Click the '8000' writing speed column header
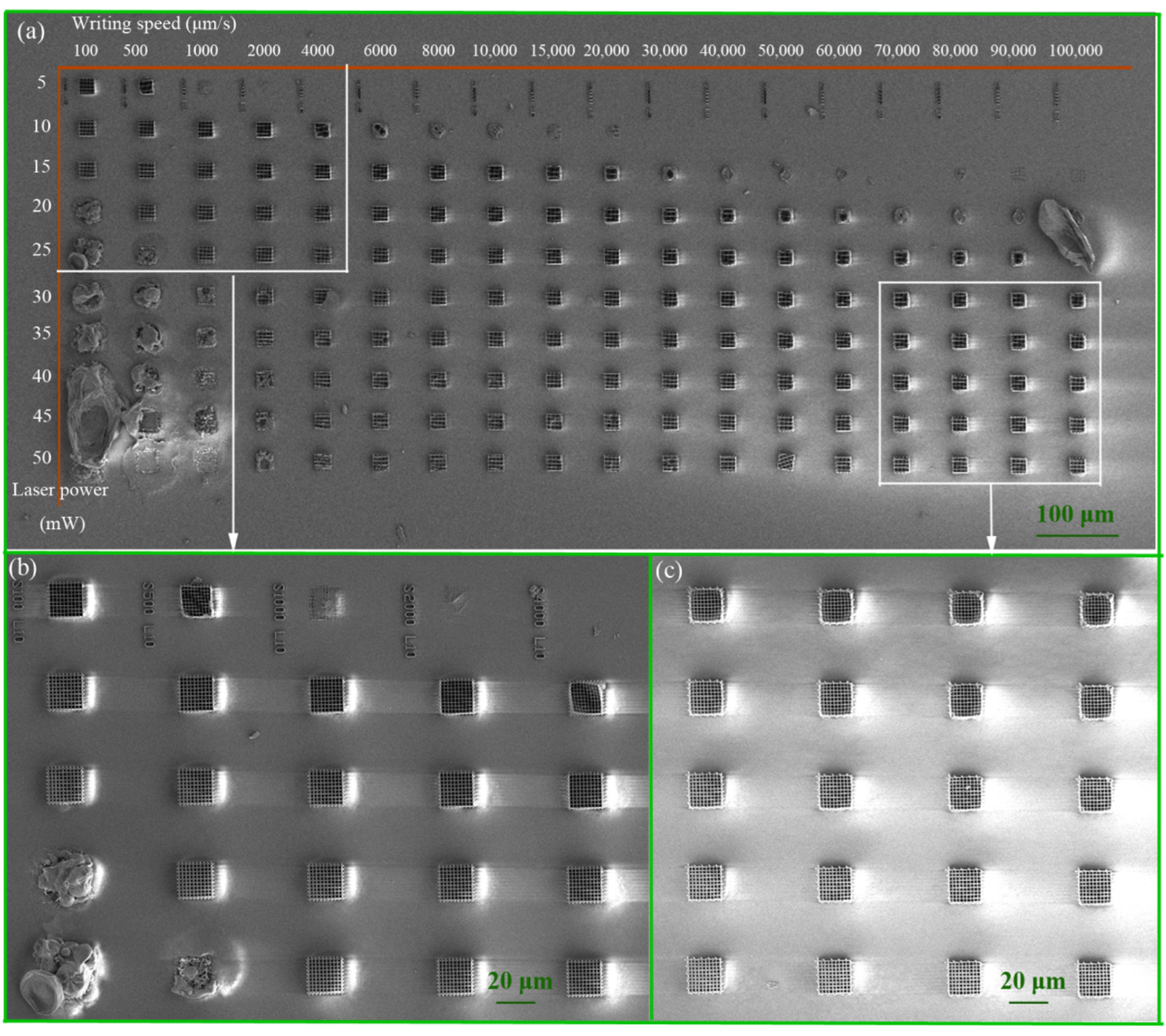This screenshot has width=1166, height=1036. click(x=438, y=51)
